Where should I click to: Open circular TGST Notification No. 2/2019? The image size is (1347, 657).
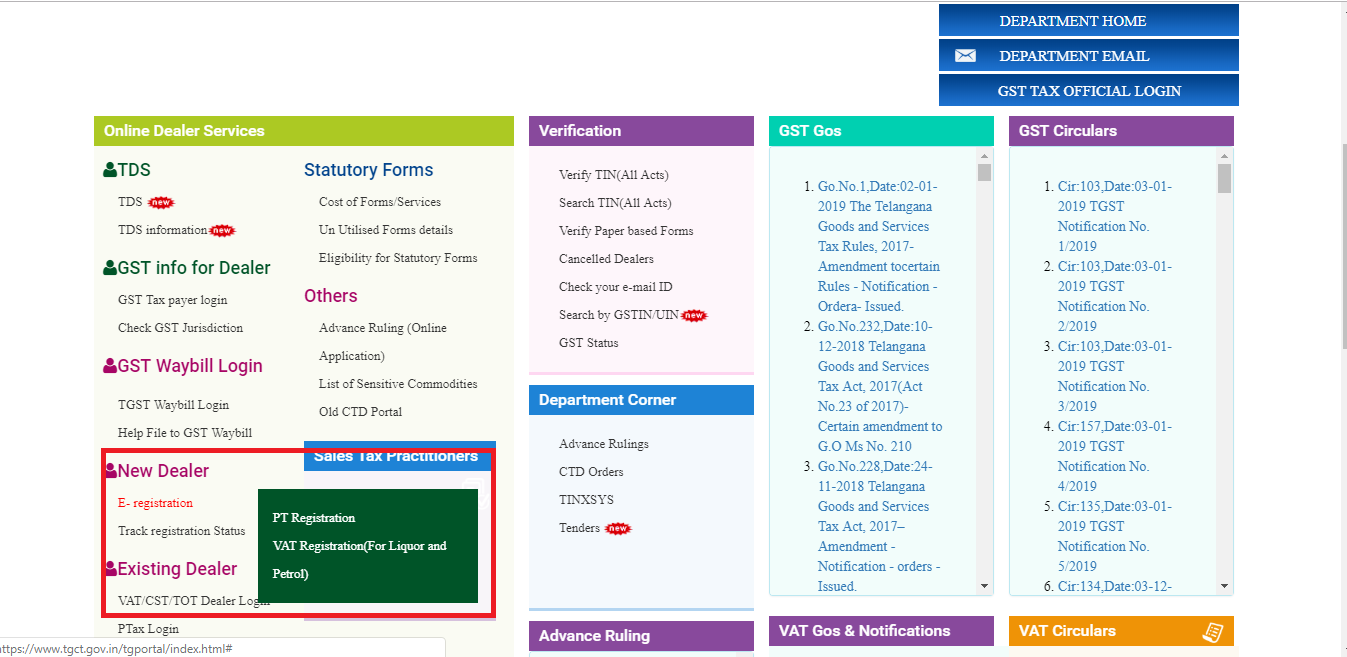click(x=1115, y=296)
